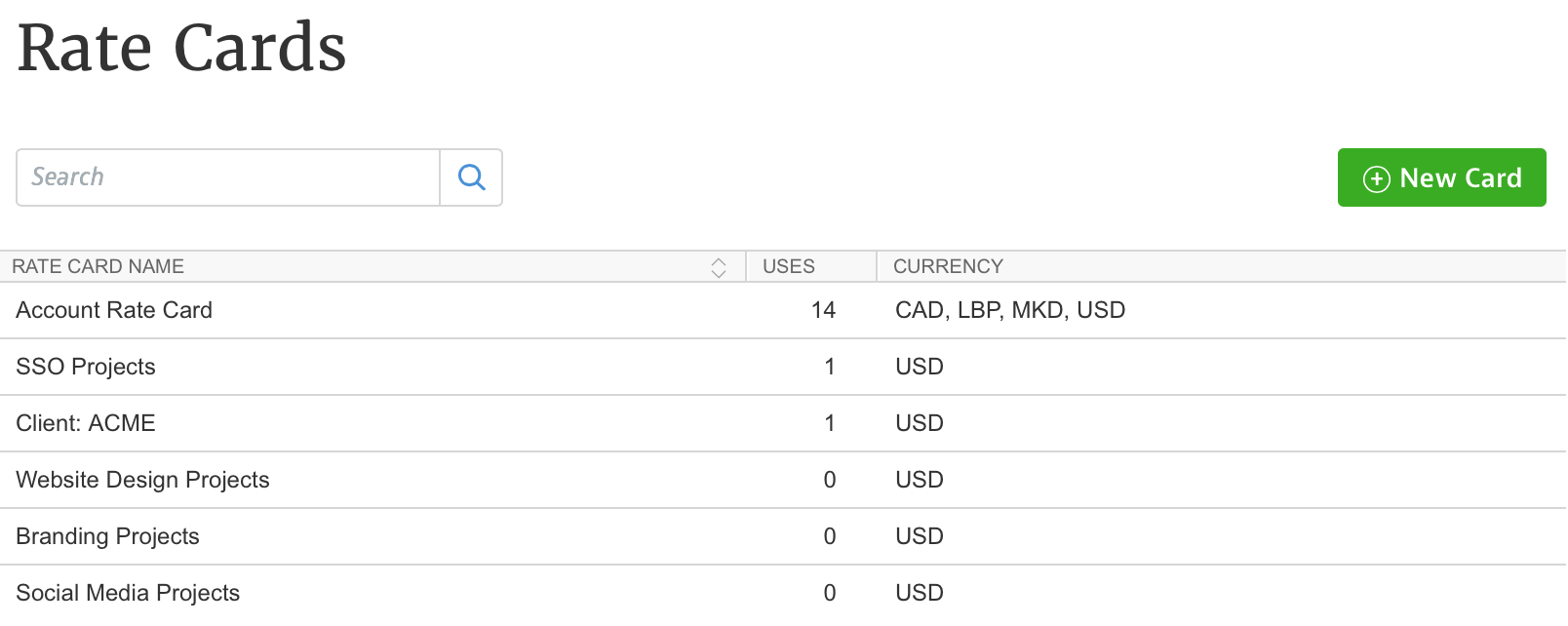Click the sort arrows in Rate Card Name column
Screen dimensions: 1568x626
click(x=719, y=267)
